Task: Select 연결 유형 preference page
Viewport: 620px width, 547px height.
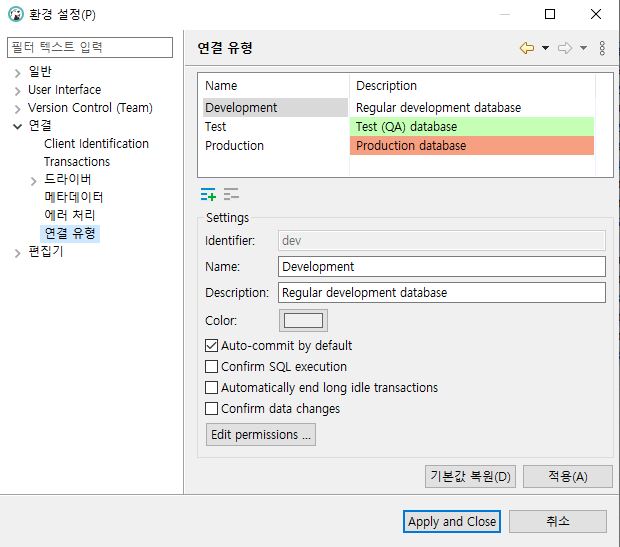Action: click(x=70, y=233)
